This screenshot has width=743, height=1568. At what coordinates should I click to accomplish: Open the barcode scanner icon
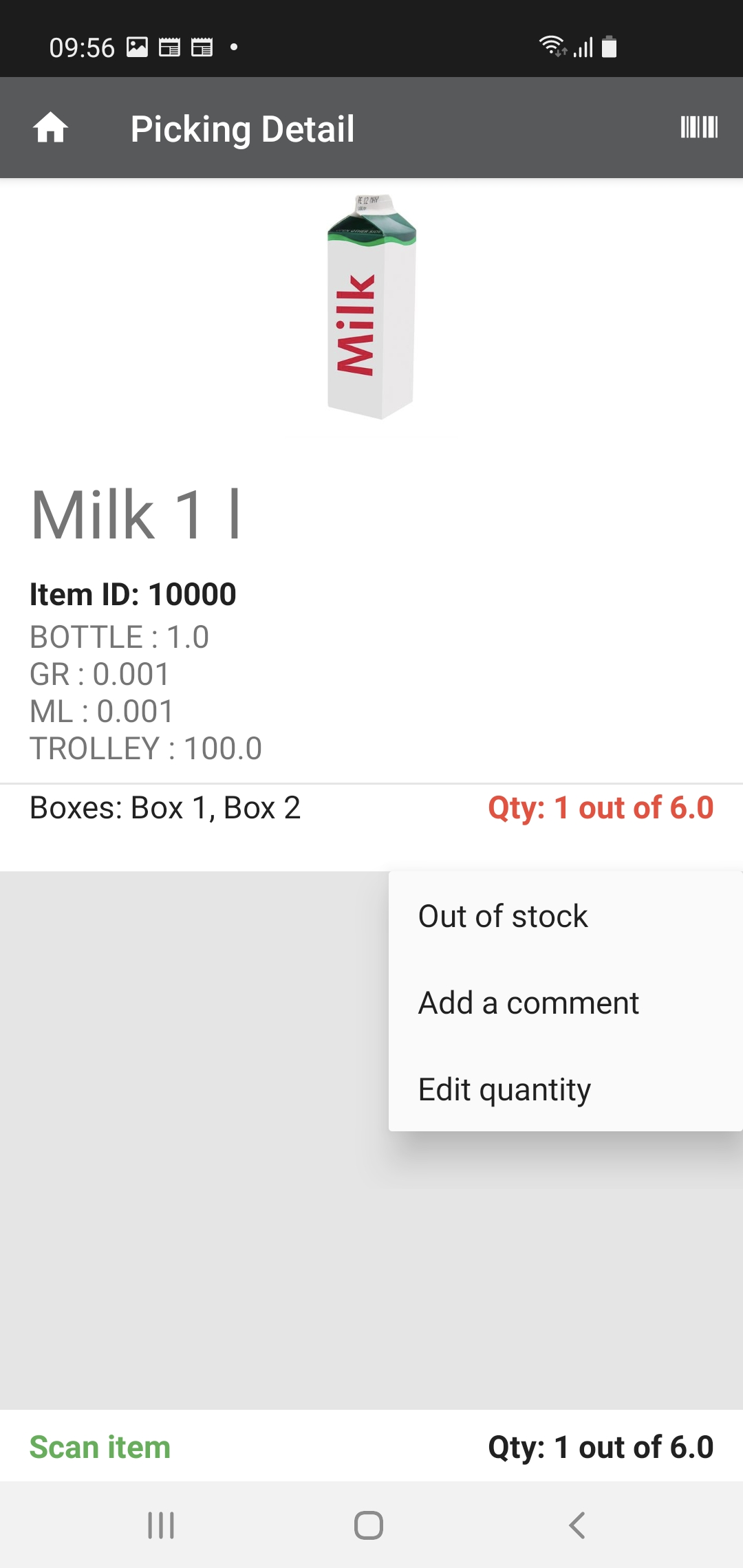(699, 127)
